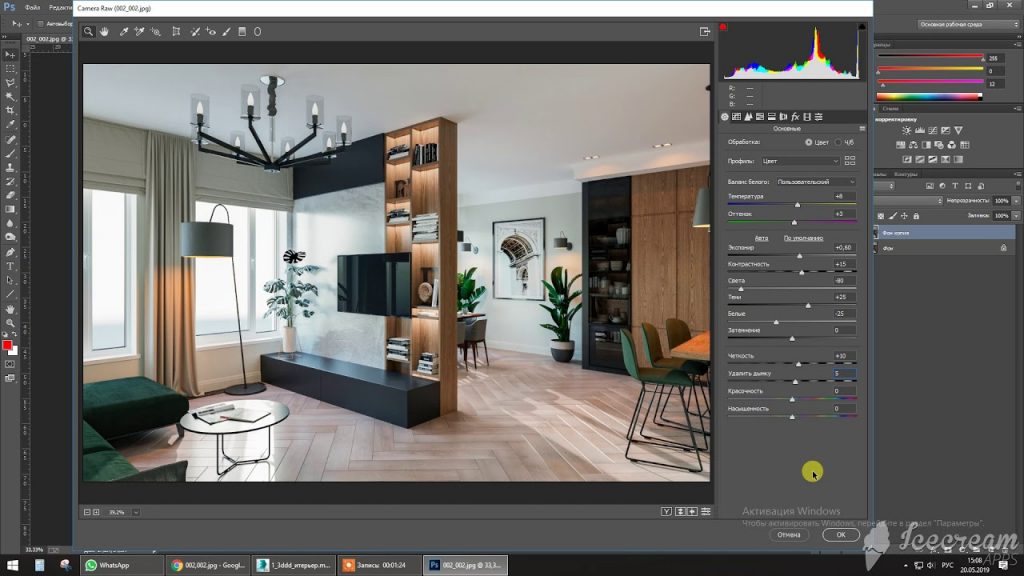Select the Adjustment Brush tool
Image resolution: width=1024 pixels, height=576 pixels.
click(x=227, y=31)
